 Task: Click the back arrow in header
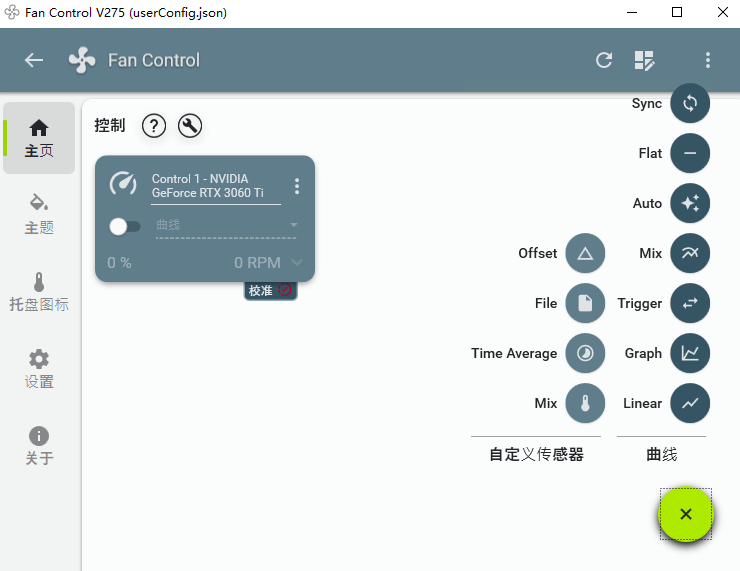pos(34,60)
